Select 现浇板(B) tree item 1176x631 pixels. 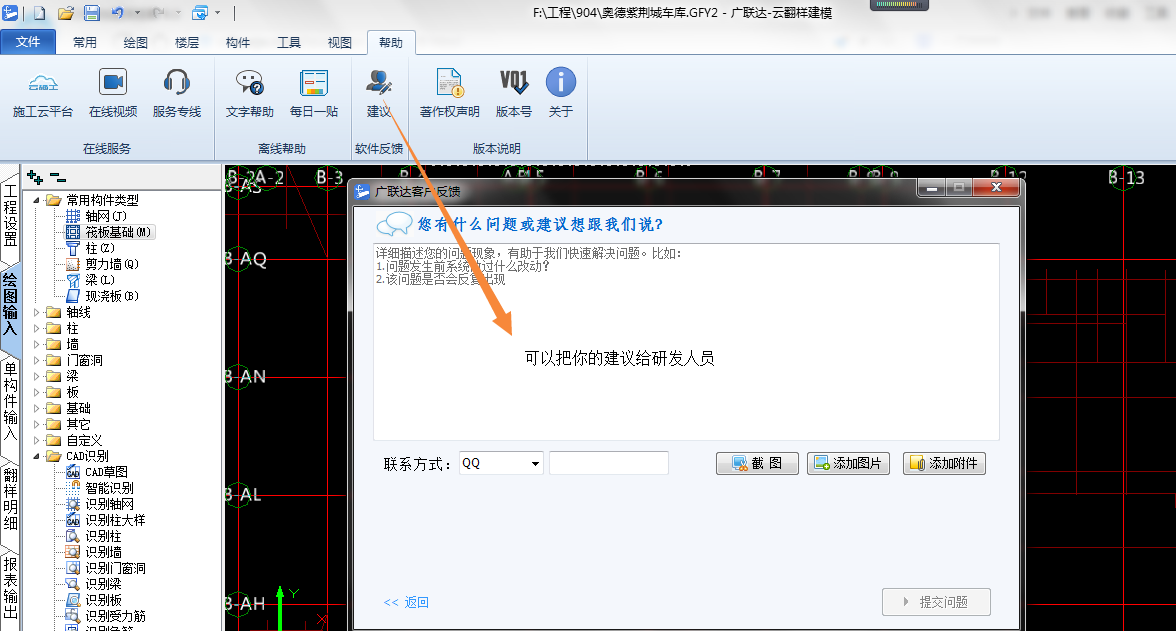tap(111, 296)
